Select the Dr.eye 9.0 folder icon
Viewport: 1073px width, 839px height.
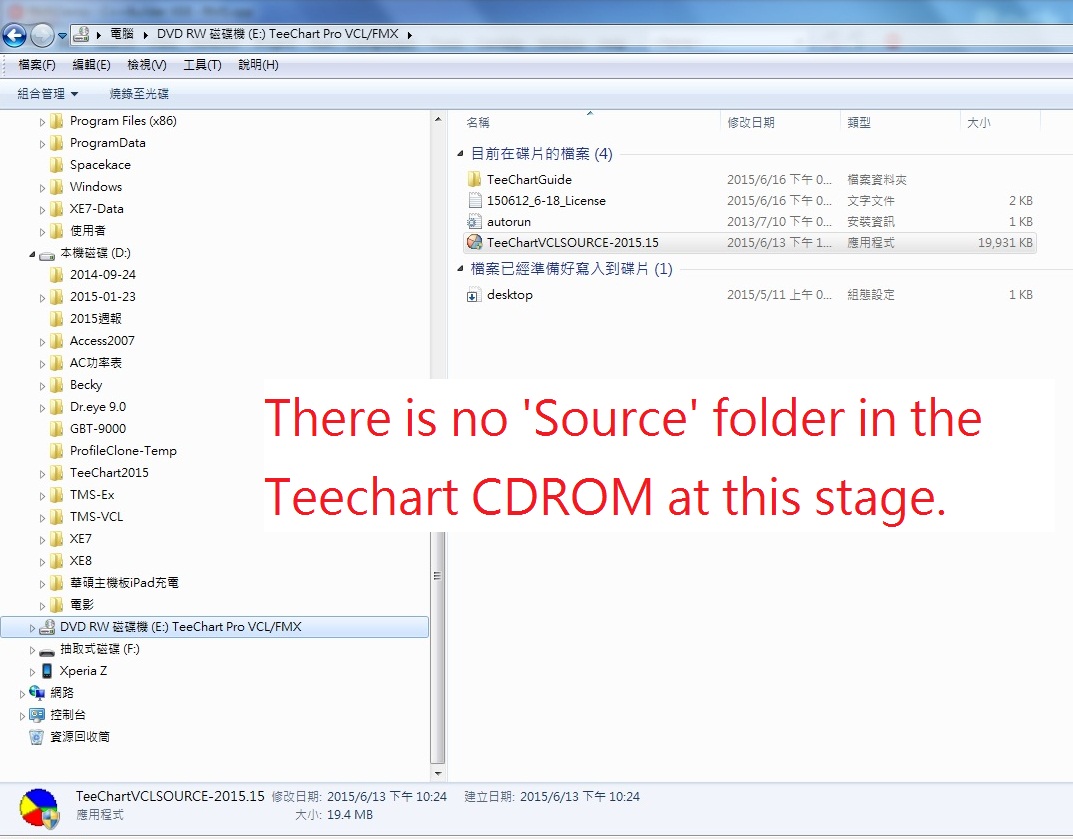coord(57,406)
